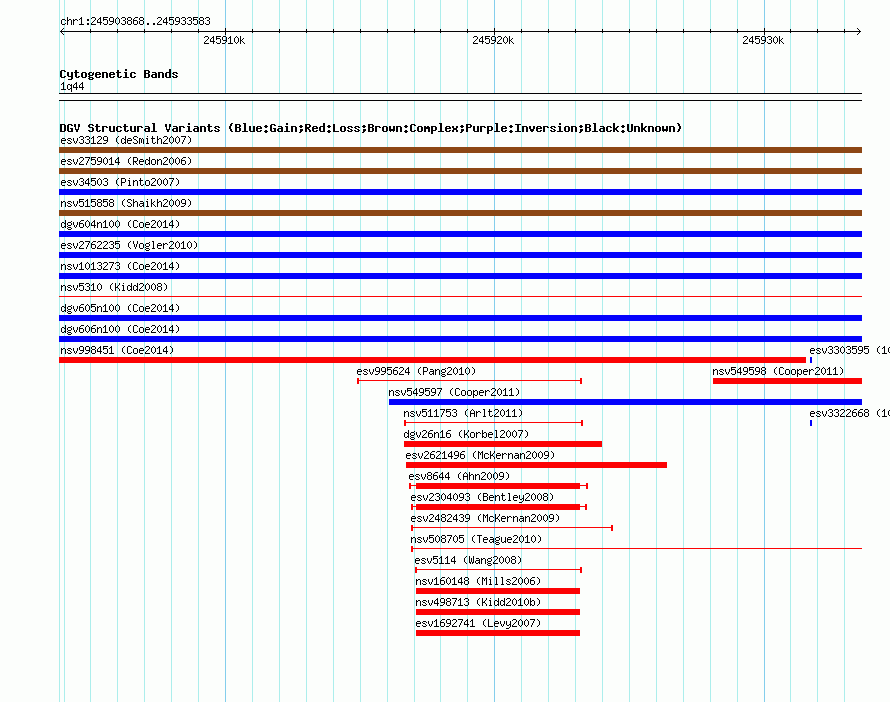Screen dimensions: 890x702
Task: Click esv2621496 (McKernan2009) label
Action: pos(480,455)
